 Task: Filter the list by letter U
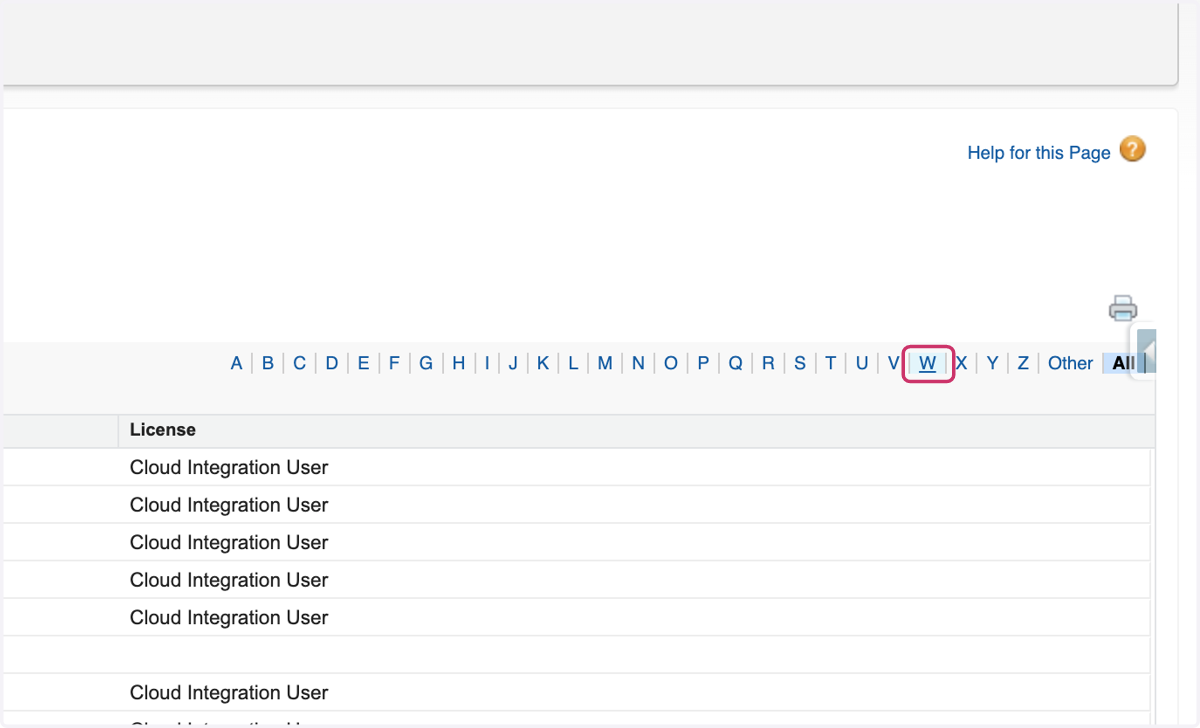862,363
